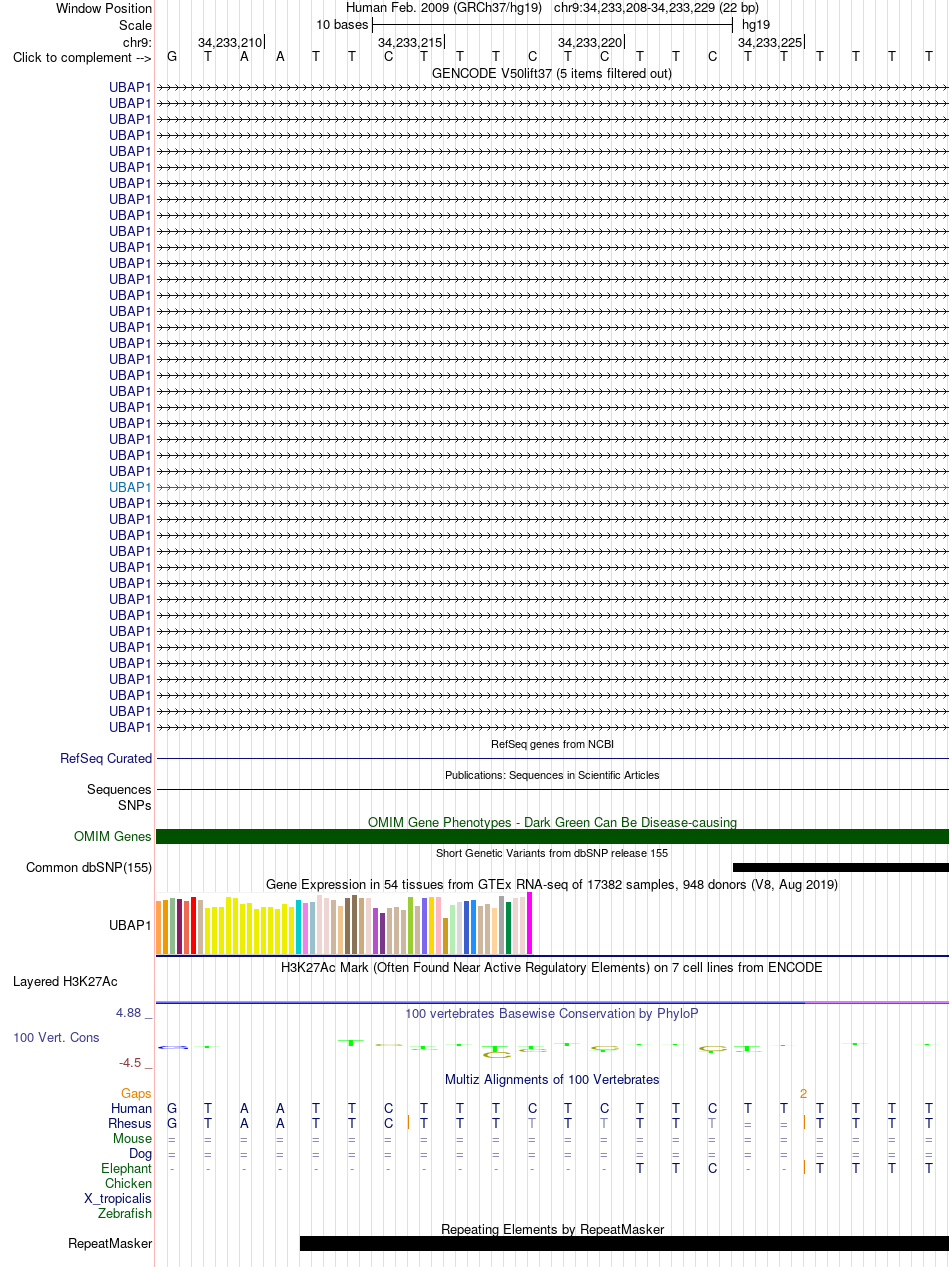
Task: Click the X_tropicalis species row label
Action: [118, 1199]
